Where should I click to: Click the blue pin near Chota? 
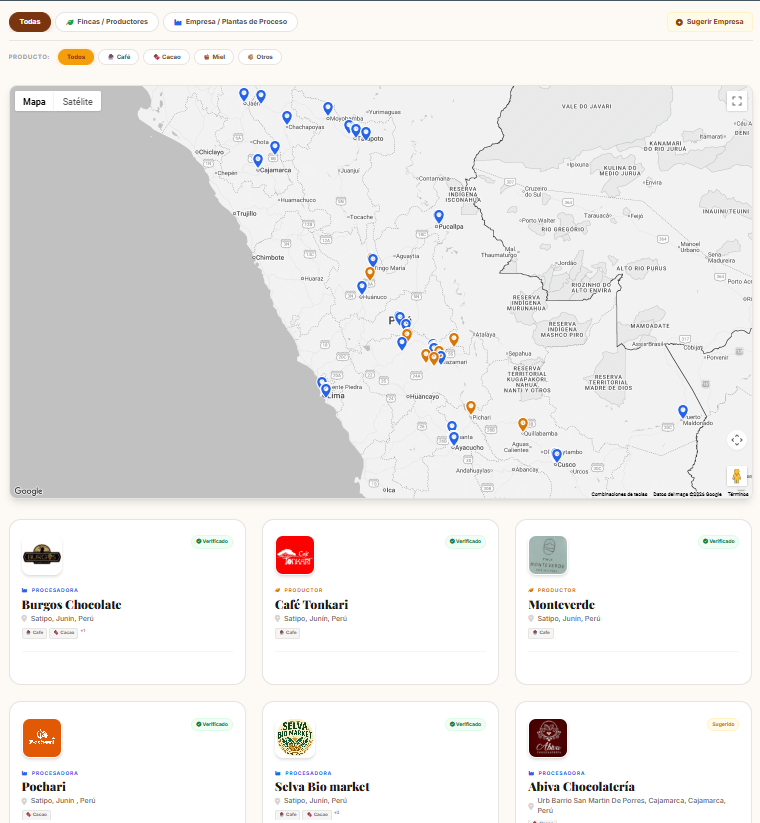tap(275, 147)
